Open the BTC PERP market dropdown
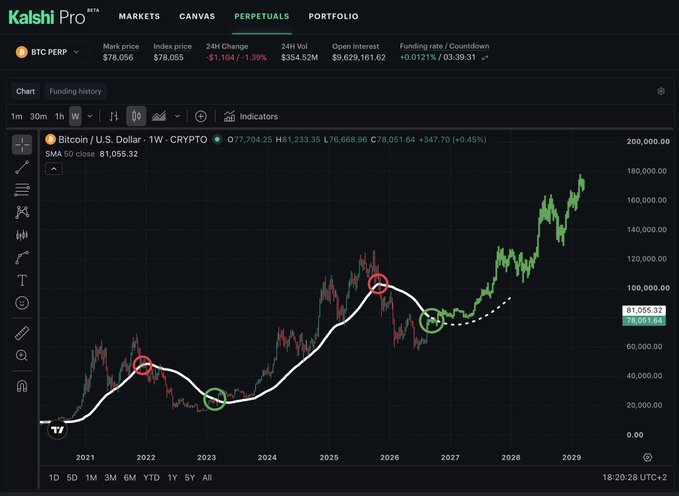This screenshot has width=679, height=496. pyautogui.click(x=48, y=52)
